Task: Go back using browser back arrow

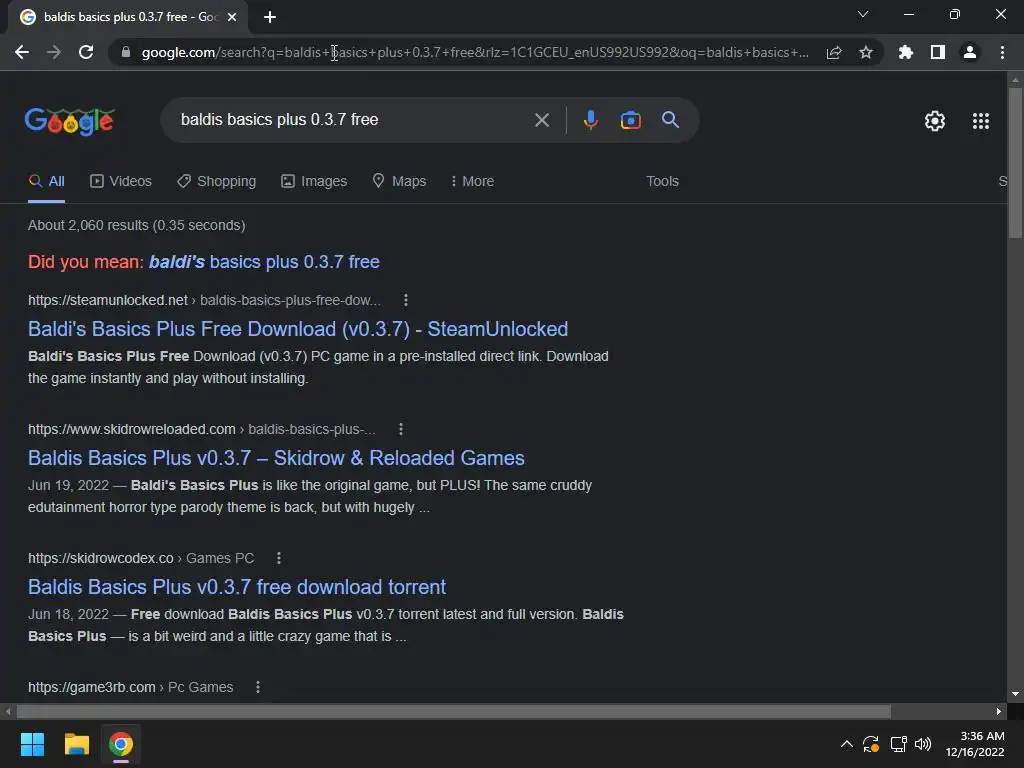Action: tap(22, 52)
